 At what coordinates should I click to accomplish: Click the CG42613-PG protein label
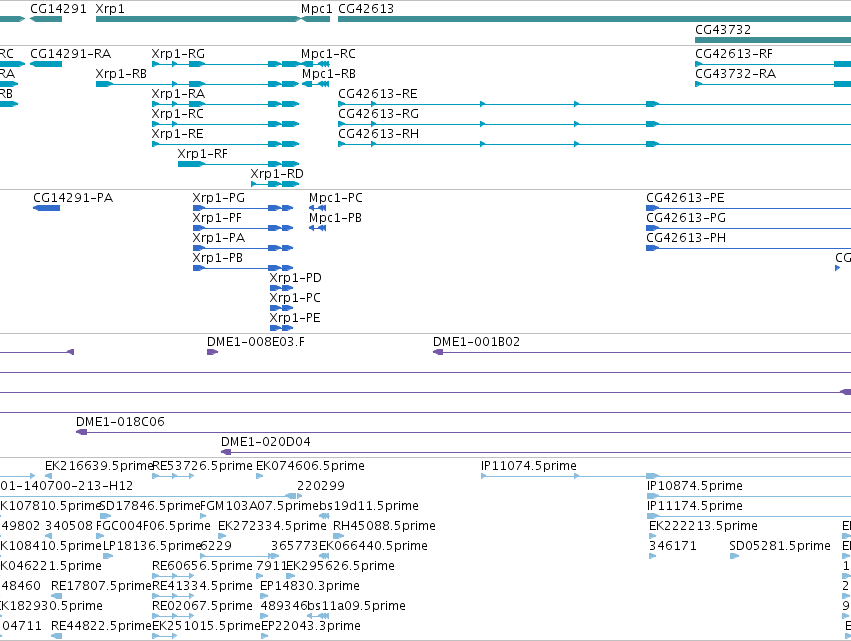point(686,218)
